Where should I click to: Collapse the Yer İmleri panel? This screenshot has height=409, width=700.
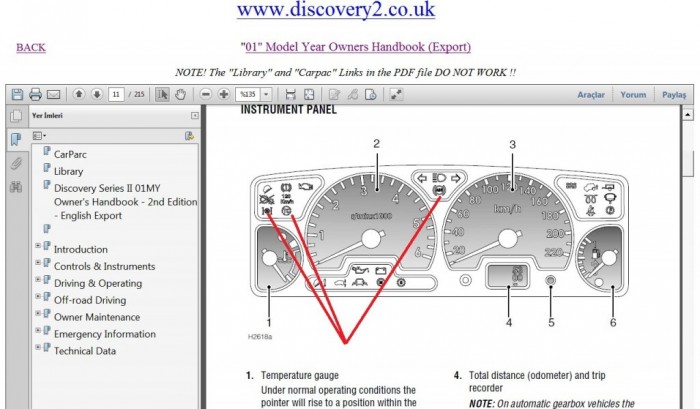(x=194, y=115)
